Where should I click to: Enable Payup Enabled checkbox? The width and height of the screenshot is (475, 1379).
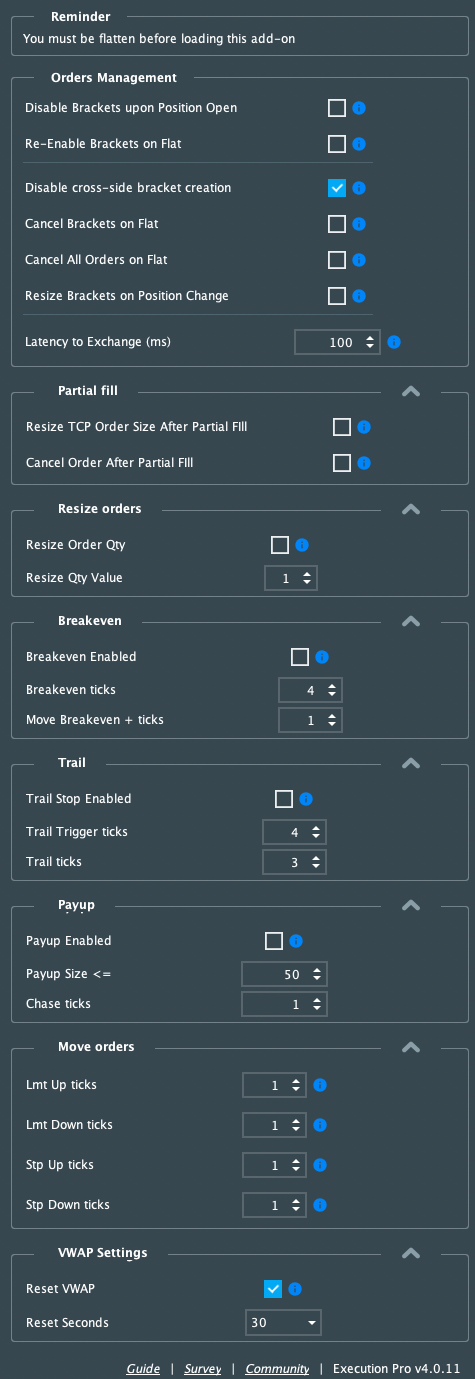[274, 941]
